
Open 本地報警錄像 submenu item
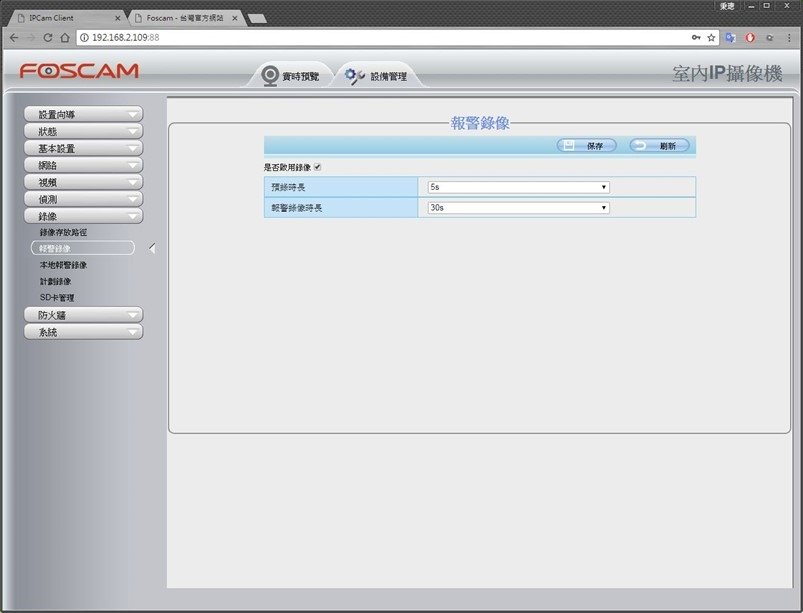coord(64,265)
